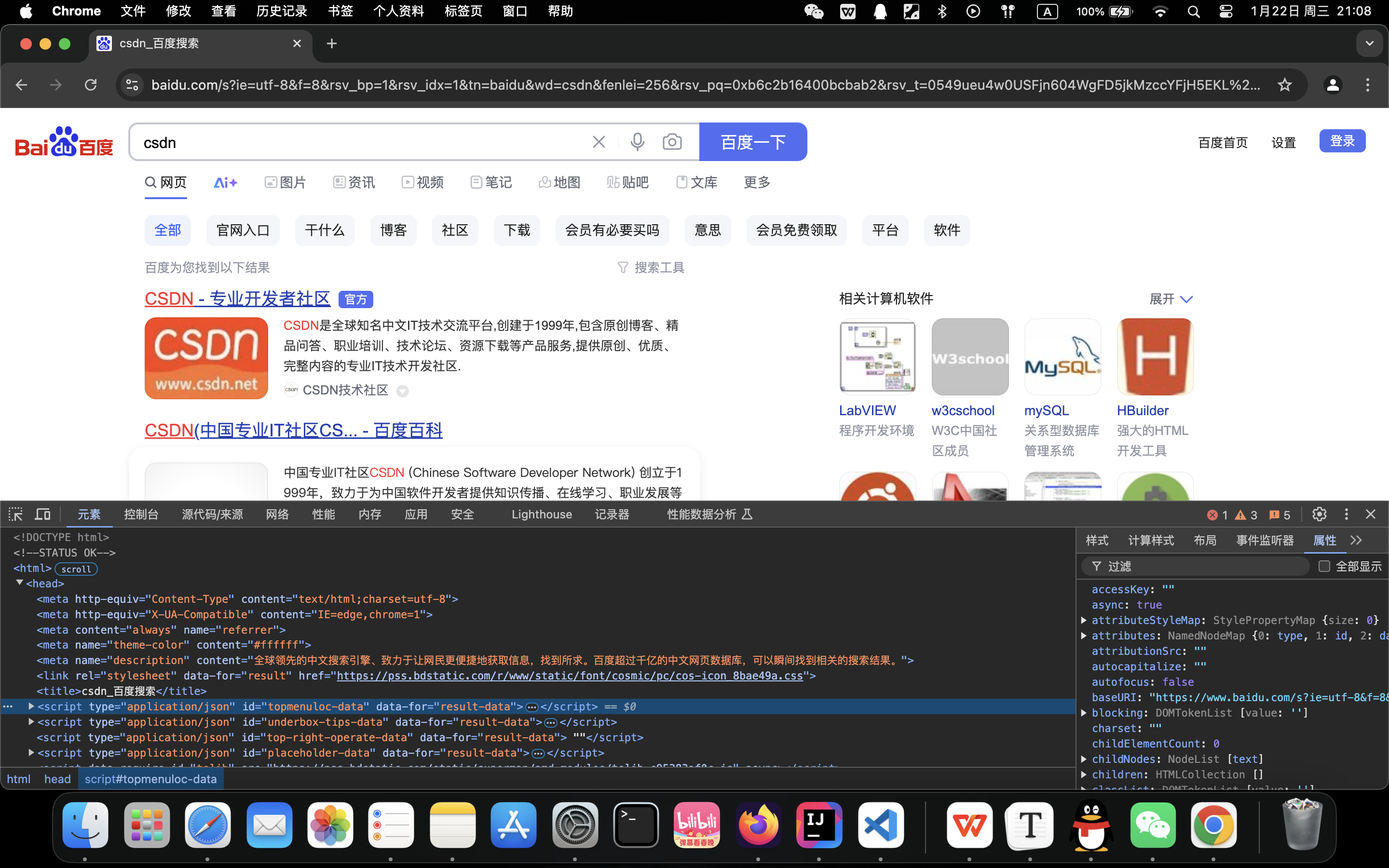Select the 官网入口 filter chip

tap(243, 230)
